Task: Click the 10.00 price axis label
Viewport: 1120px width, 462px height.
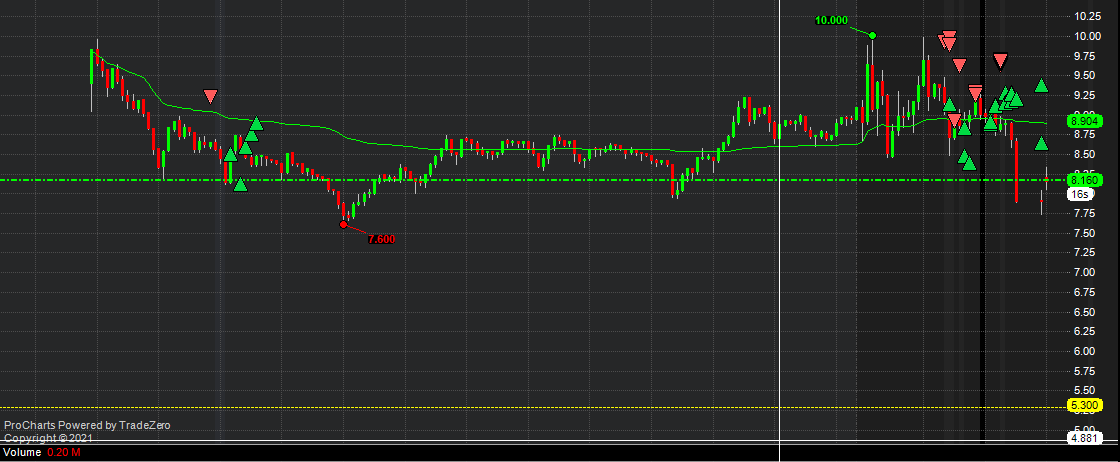Action: (1086, 36)
